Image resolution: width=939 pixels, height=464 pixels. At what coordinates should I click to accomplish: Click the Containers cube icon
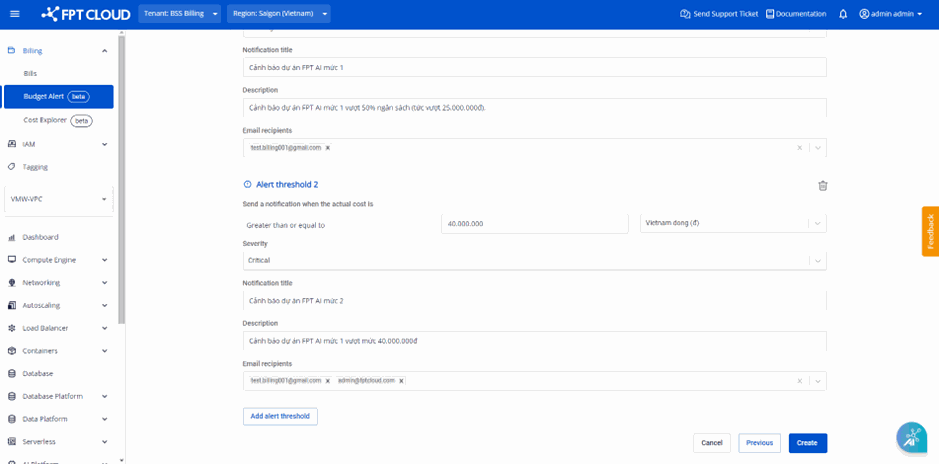pos(11,351)
